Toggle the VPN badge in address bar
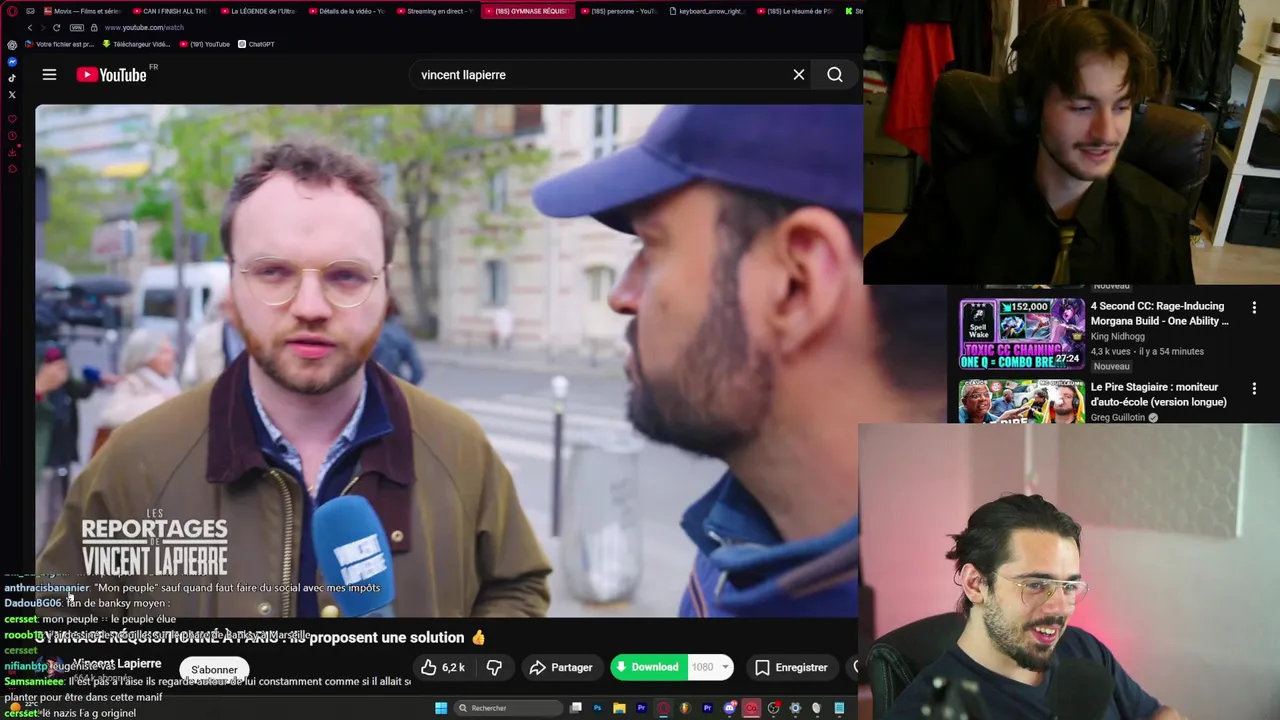The image size is (1280, 720). click(x=77, y=28)
